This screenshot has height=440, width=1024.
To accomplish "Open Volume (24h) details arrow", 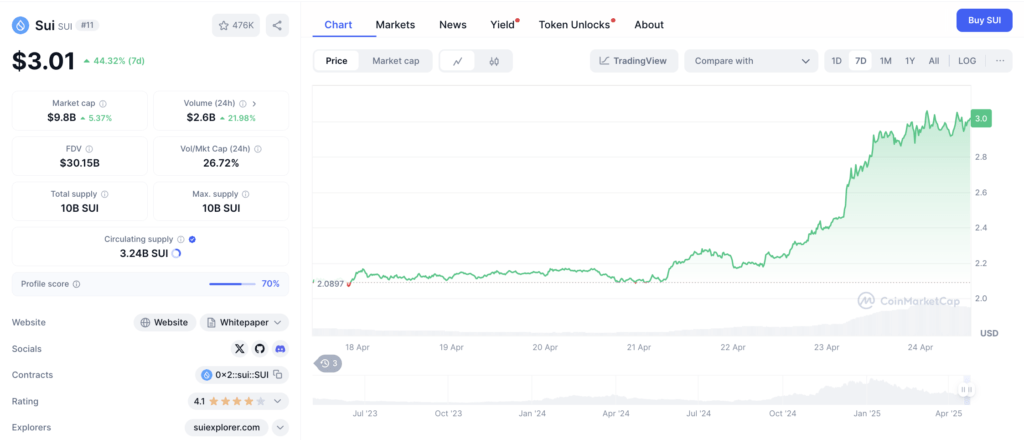I will pyautogui.click(x=254, y=103).
